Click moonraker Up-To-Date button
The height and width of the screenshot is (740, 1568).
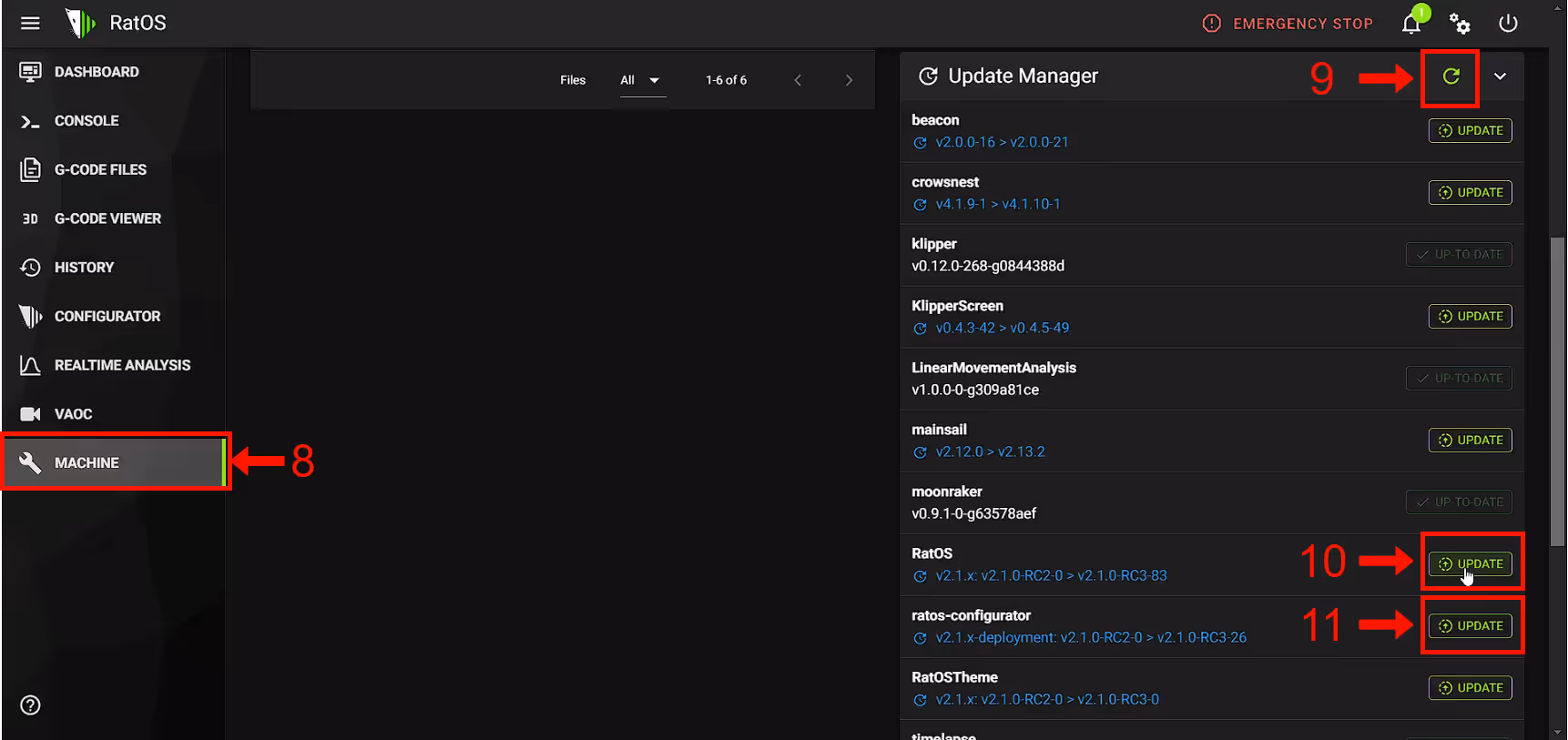(x=1459, y=502)
